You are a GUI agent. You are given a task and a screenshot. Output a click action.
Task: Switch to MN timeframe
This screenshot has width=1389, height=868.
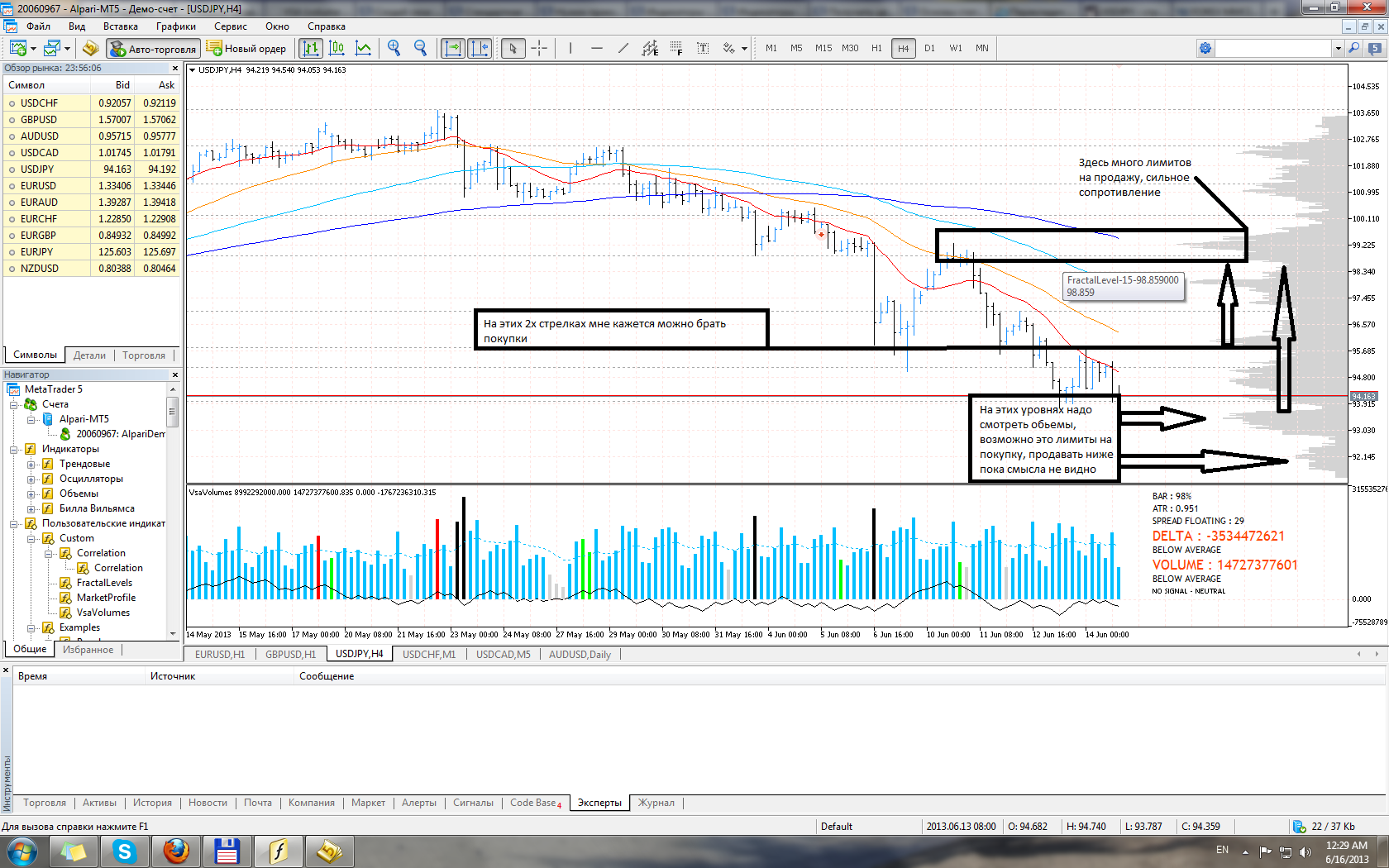tap(982, 48)
